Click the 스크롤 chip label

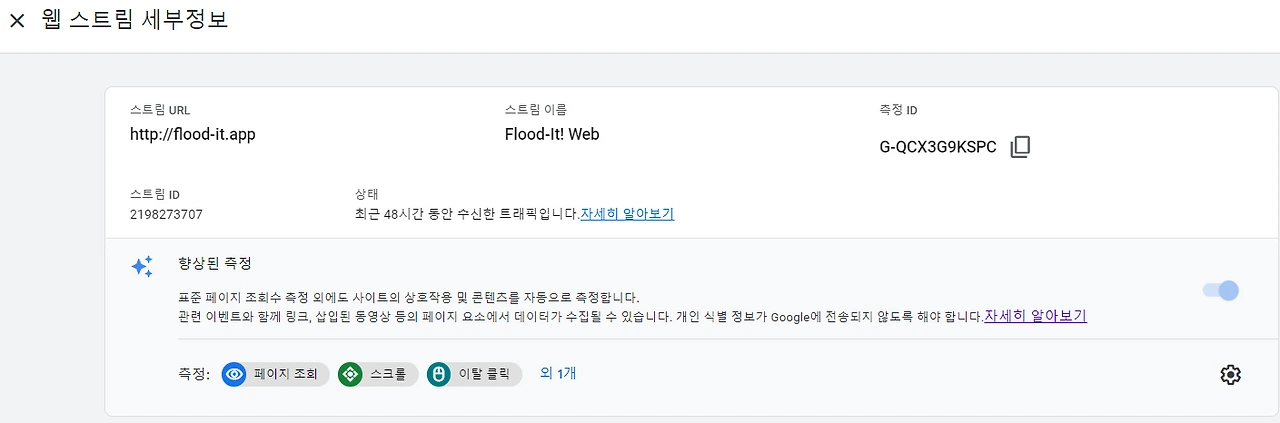point(388,374)
